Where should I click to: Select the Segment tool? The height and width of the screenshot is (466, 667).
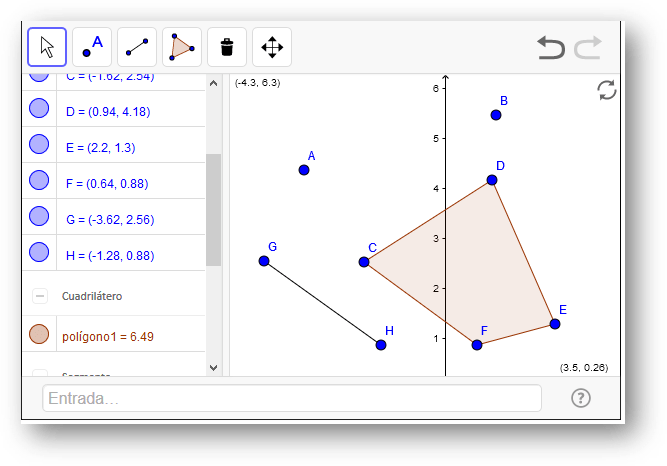137,47
